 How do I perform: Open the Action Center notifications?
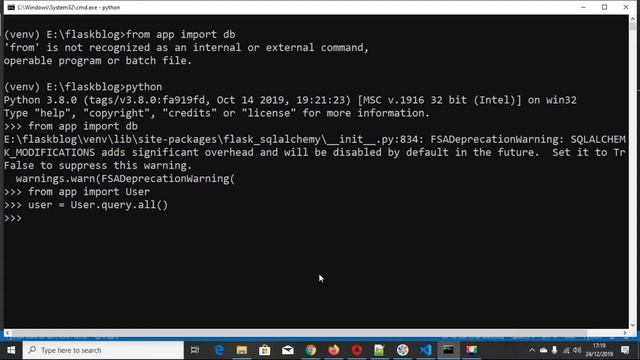click(625, 350)
